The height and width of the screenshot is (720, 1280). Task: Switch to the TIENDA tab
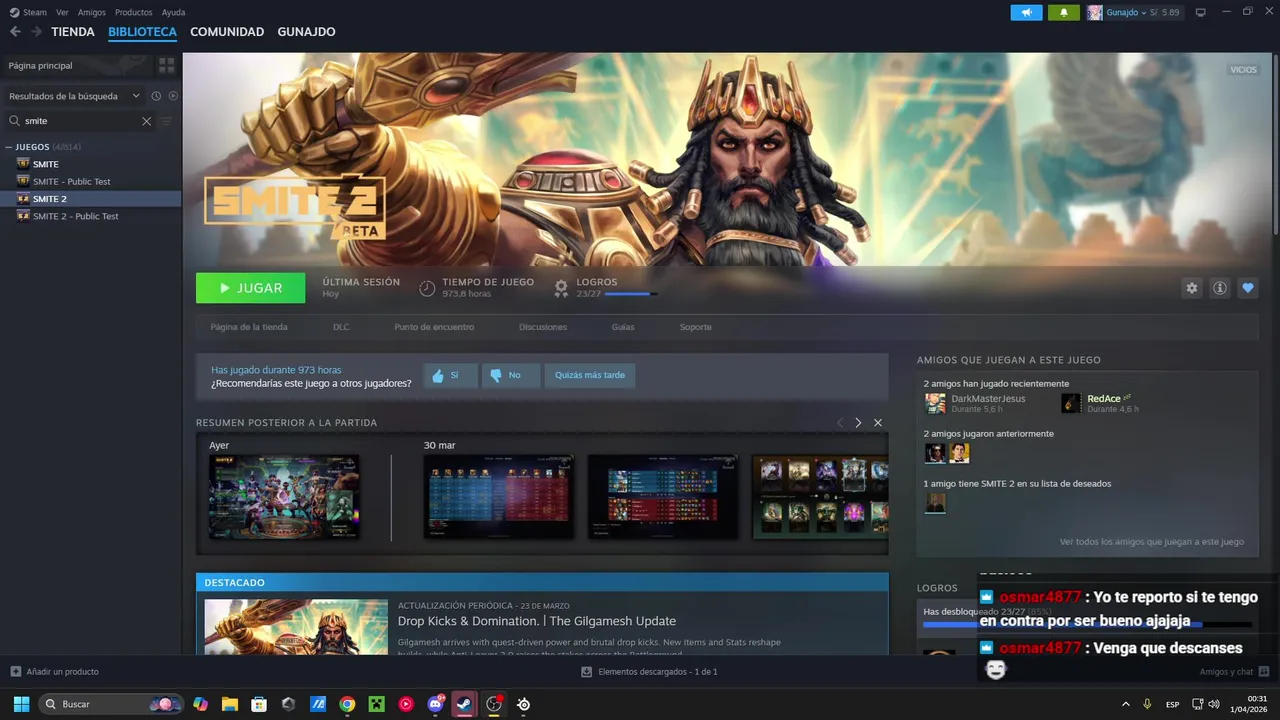(73, 32)
